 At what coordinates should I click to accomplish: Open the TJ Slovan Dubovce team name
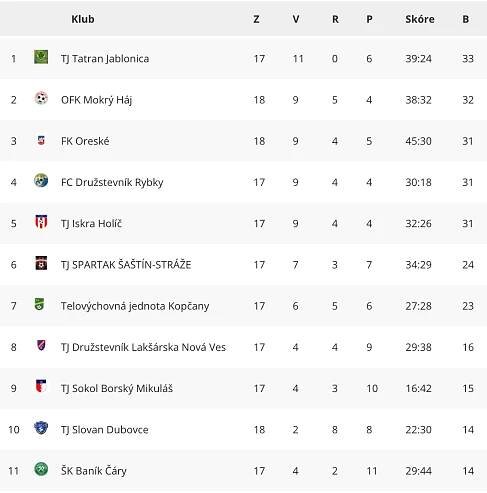(105, 430)
